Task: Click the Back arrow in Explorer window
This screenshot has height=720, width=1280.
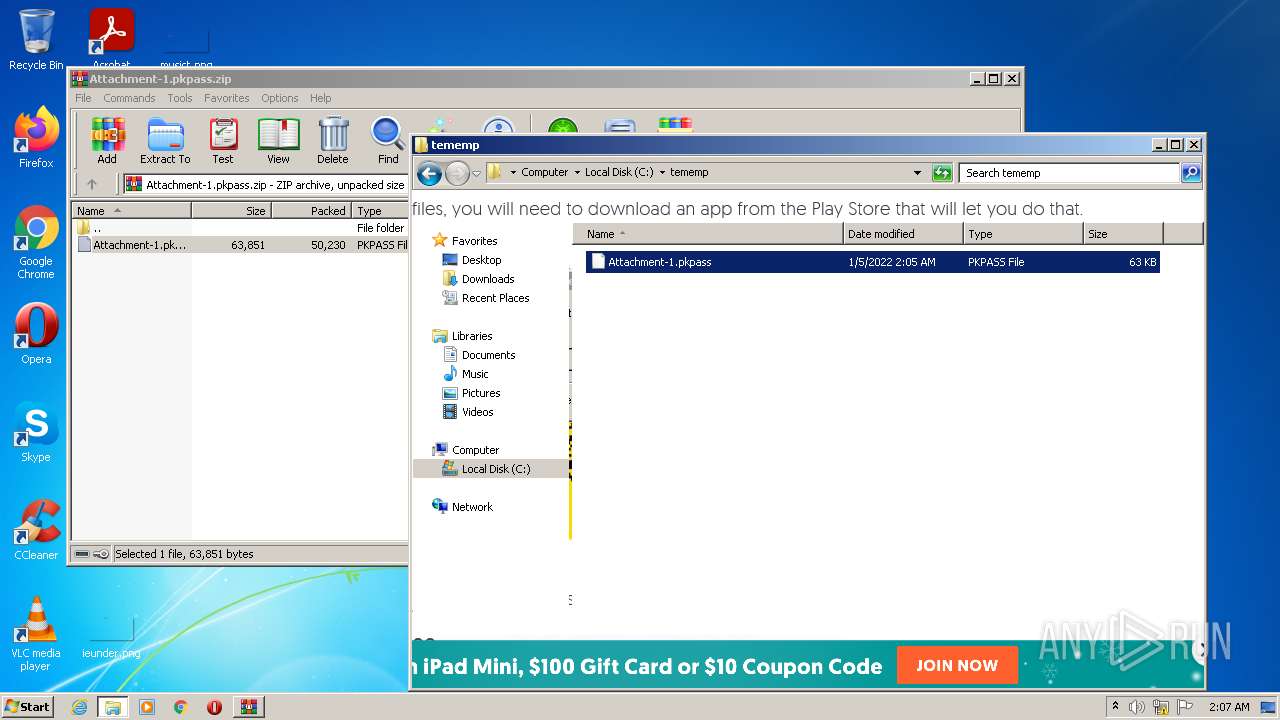Action: [429, 173]
